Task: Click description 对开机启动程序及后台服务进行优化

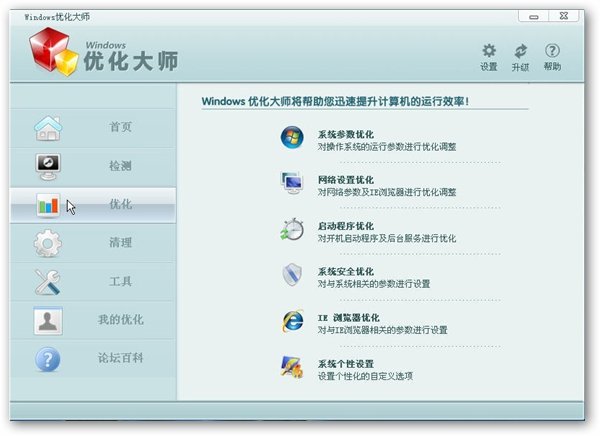Action: (x=387, y=238)
